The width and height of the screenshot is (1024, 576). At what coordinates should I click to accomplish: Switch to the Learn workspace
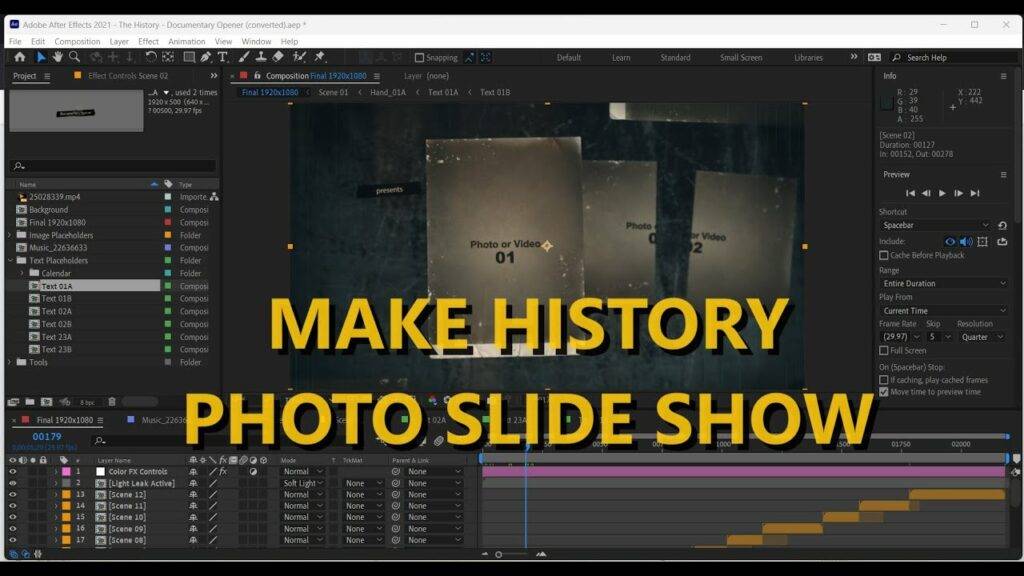click(x=621, y=58)
